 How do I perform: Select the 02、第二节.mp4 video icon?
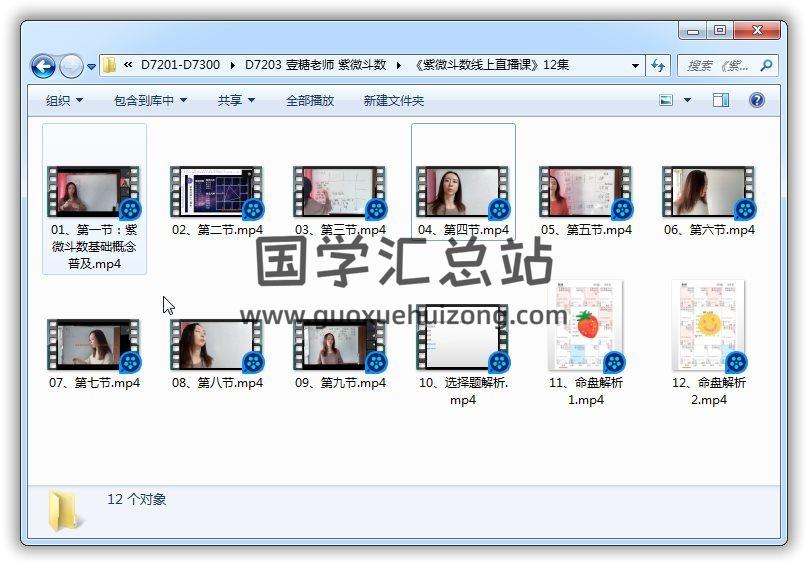pyautogui.click(x=216, y=191)
